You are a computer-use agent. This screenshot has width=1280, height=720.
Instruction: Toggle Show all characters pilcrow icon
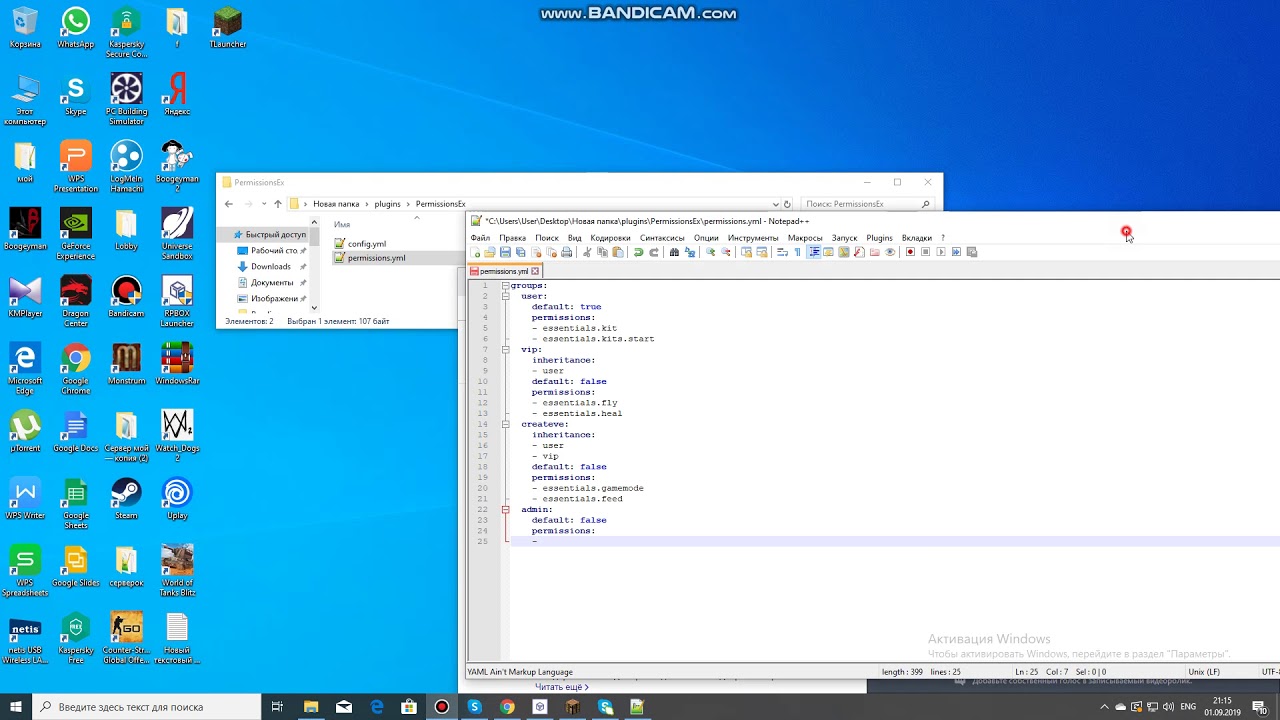coord(797,252)
